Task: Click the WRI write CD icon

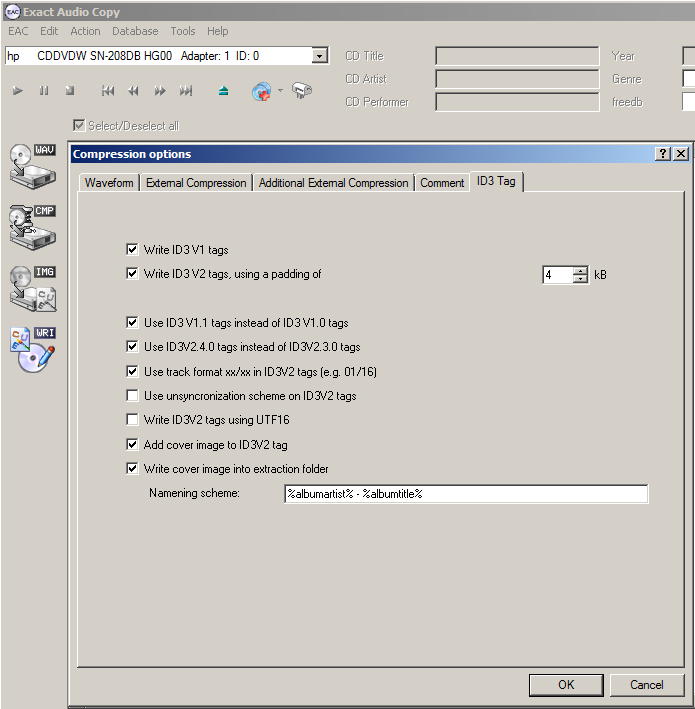Action: click(x=33, y=350)
